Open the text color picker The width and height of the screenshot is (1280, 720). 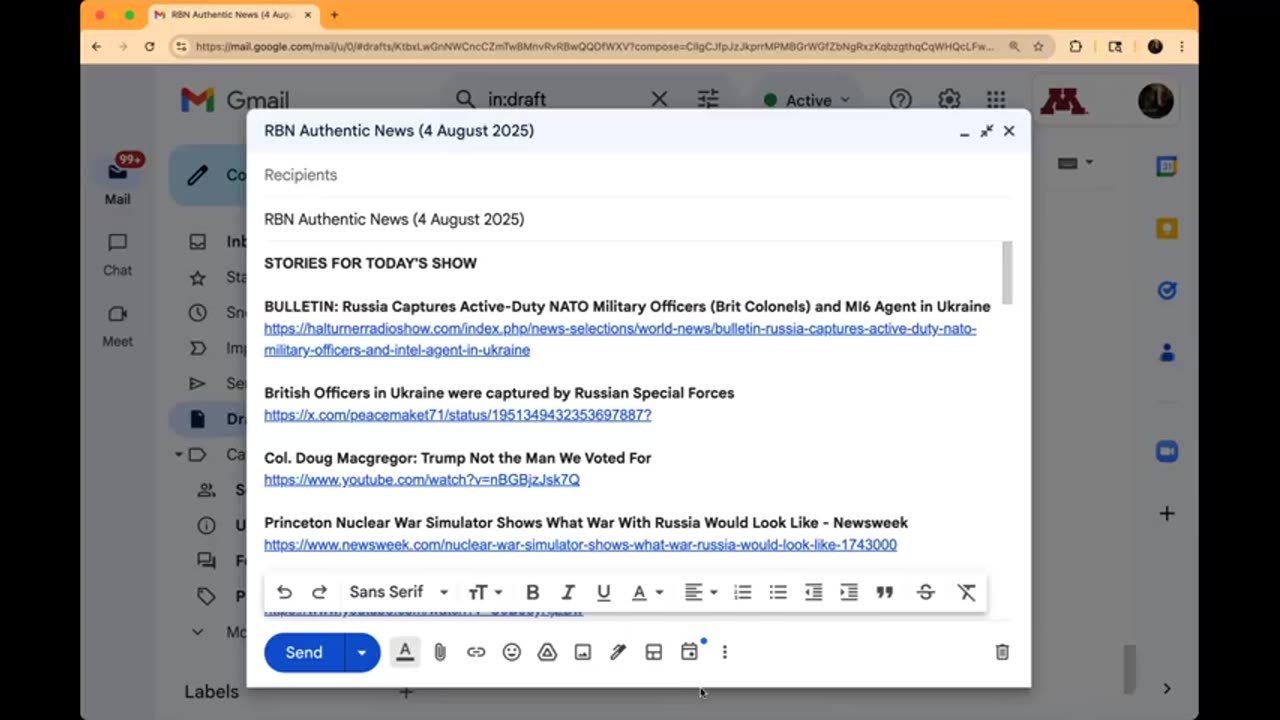[647, 592]
